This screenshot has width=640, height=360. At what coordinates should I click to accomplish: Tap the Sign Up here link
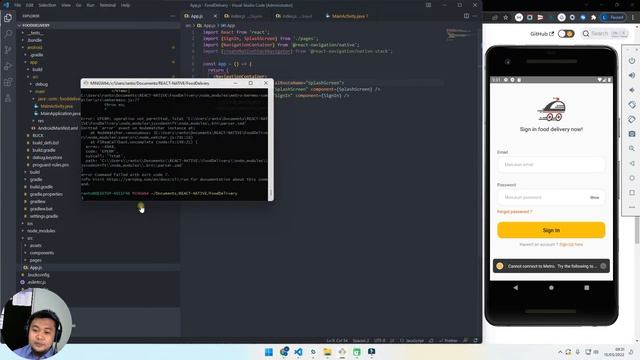pos(571,244)
